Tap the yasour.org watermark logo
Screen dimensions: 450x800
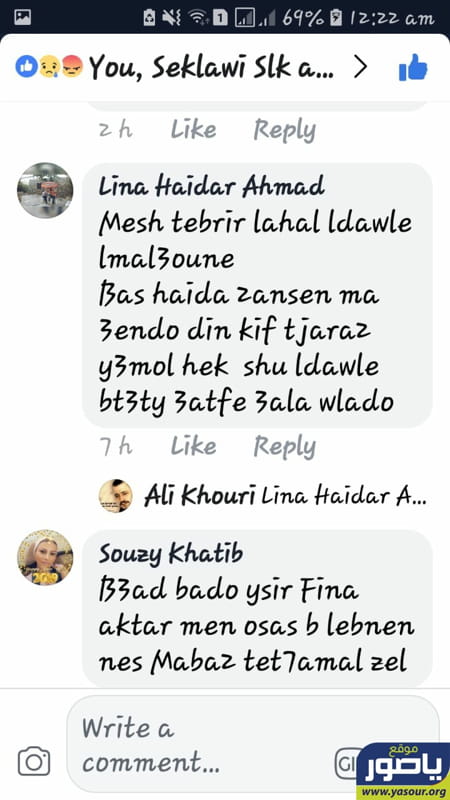(x=403, y=771)
